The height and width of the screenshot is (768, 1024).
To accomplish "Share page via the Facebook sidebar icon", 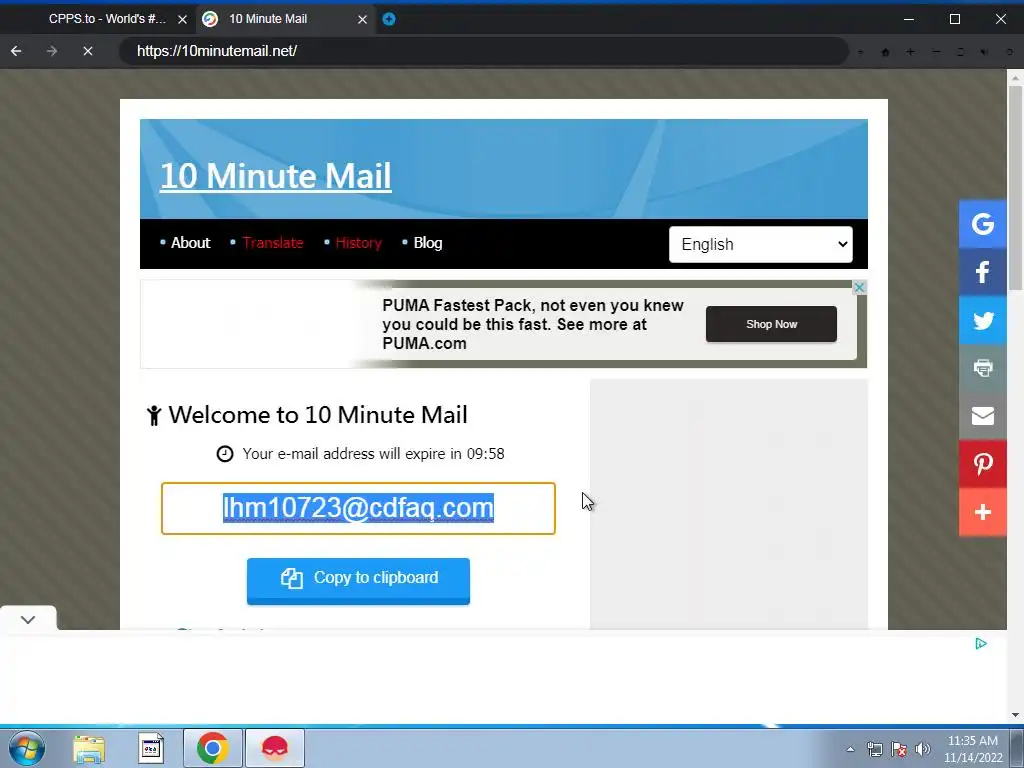I will coord(982,272).
